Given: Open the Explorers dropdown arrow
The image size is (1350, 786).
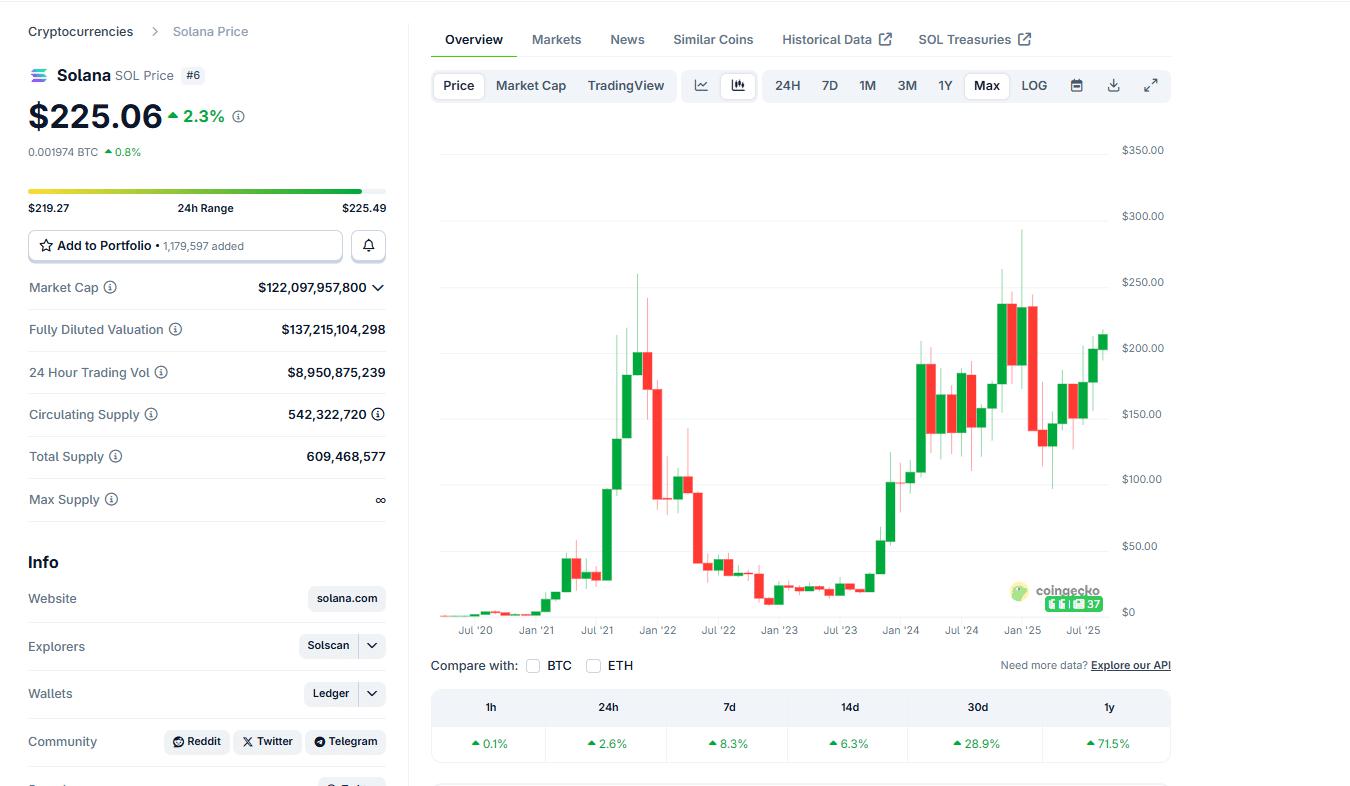Looking at the screenshot, I should point(372,646).
